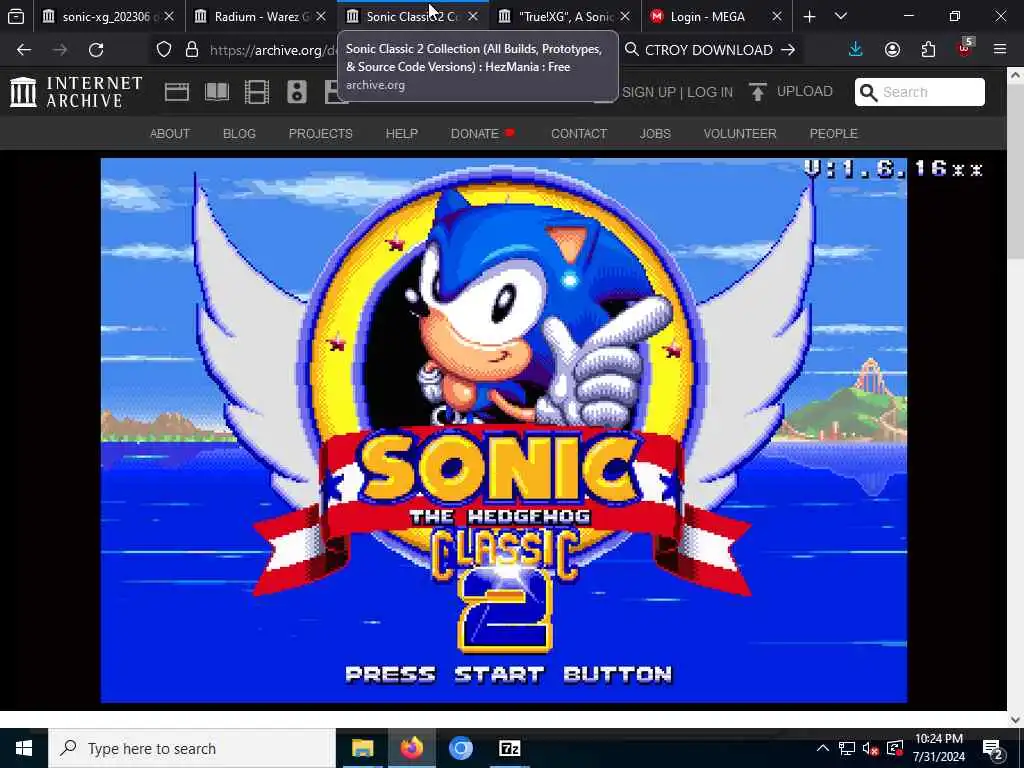Open the notification center icon
The width and height of the screenshot is (1024, 768).
click(x=993, y=748)
